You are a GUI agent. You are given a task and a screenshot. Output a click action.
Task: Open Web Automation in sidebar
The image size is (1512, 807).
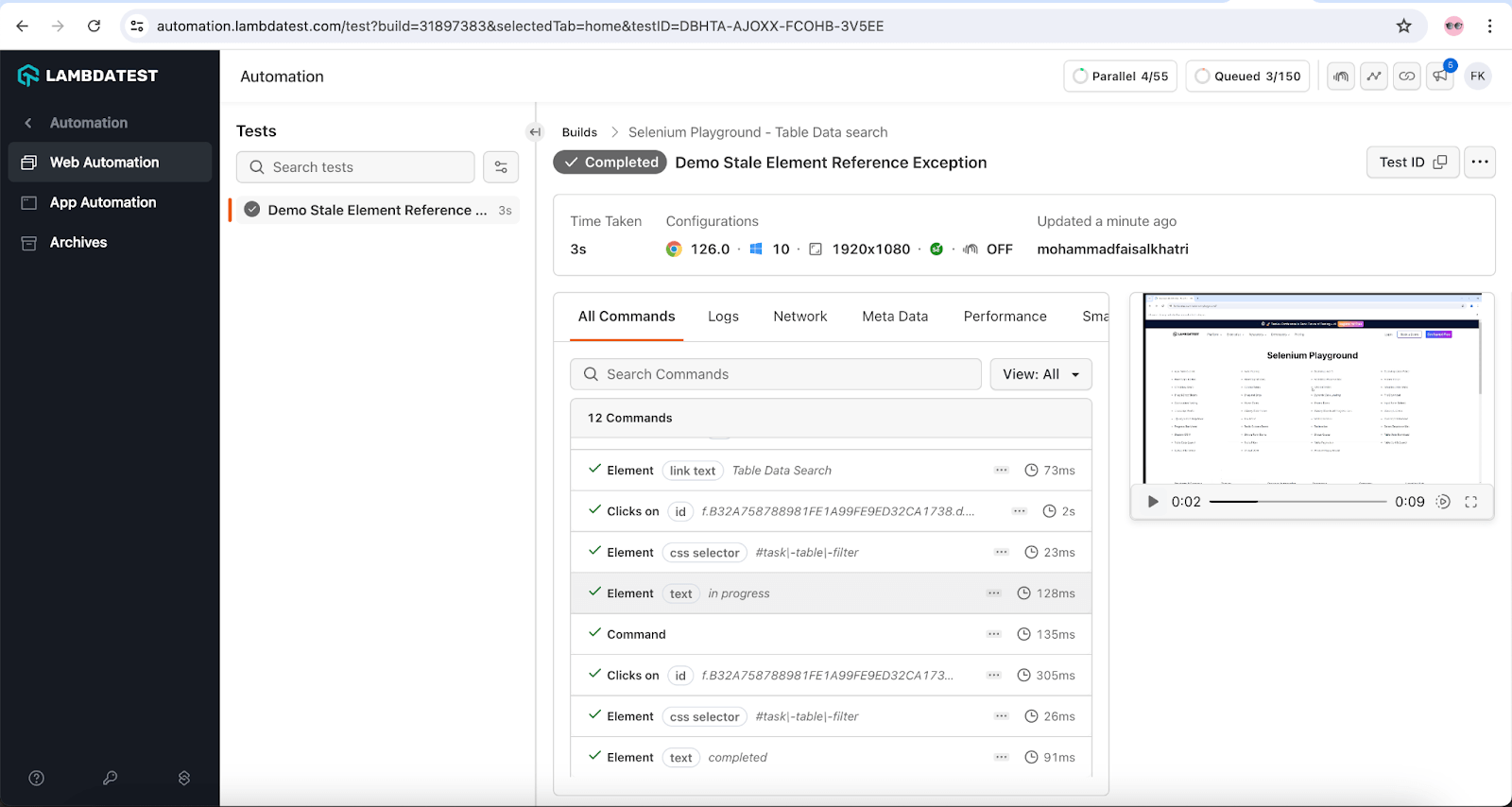[110, 163]
